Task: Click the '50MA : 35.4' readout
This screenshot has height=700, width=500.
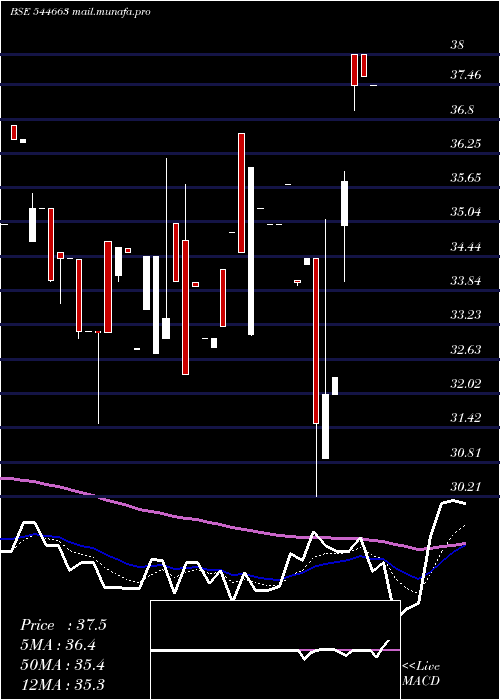Action: [62, 665]
